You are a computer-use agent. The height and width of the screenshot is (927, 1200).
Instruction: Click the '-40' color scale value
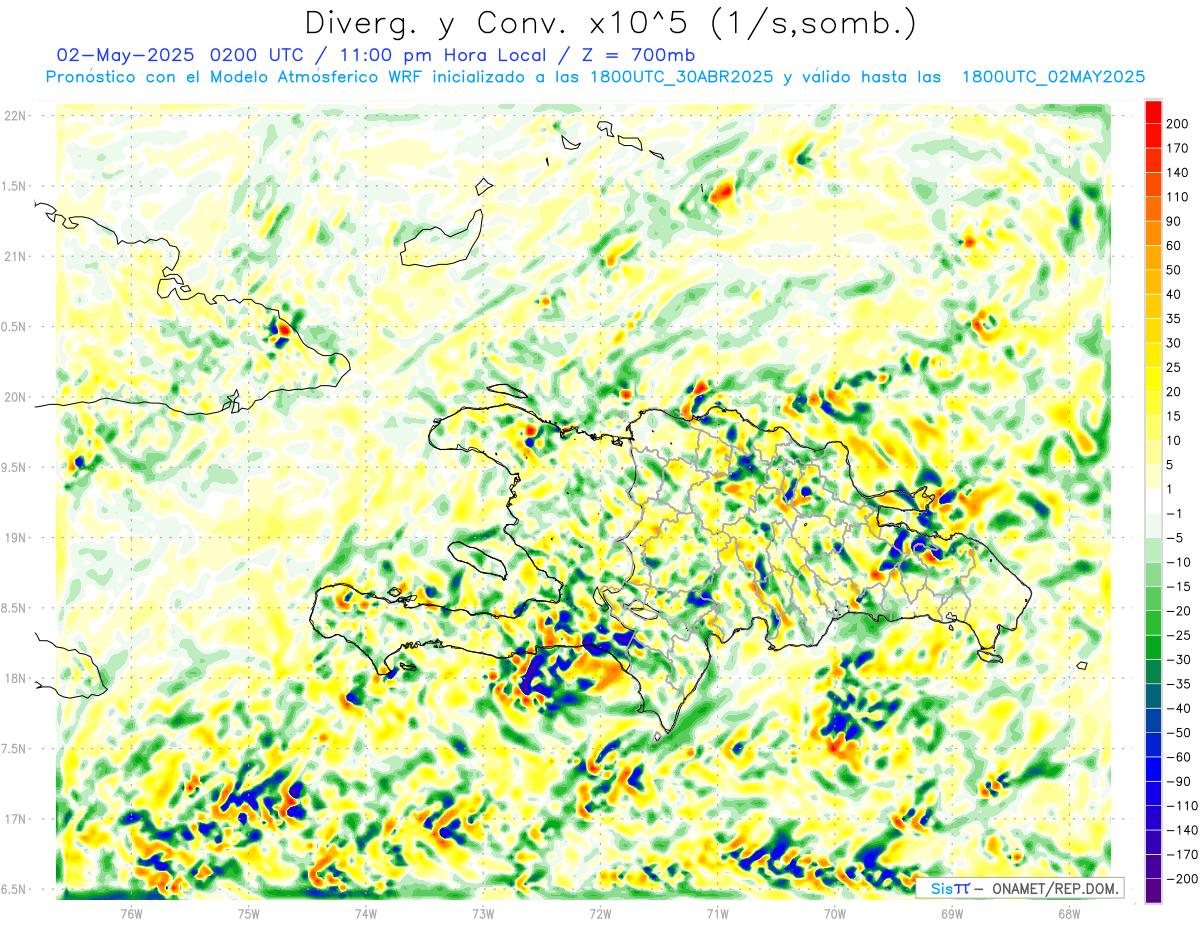click(x=1177, y=709)
